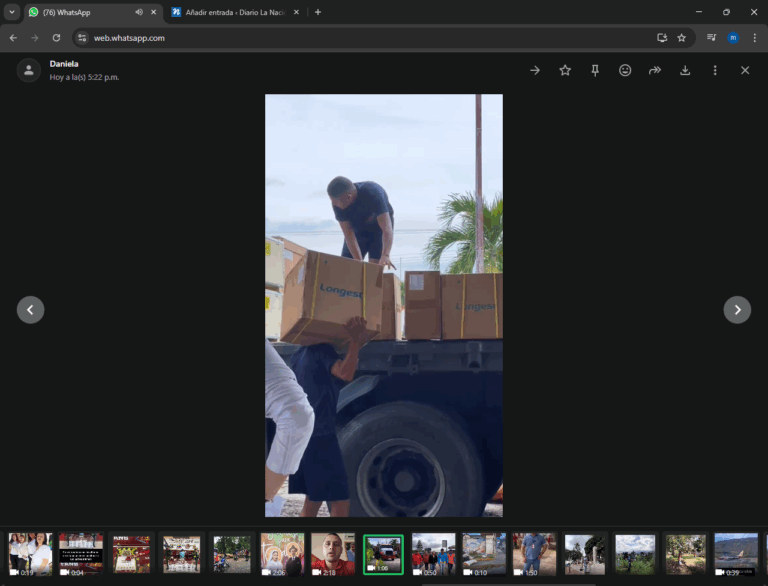Screen dimensions: 768x586
Task: Open a new browser tab
Action: click(x=318, y=12)
